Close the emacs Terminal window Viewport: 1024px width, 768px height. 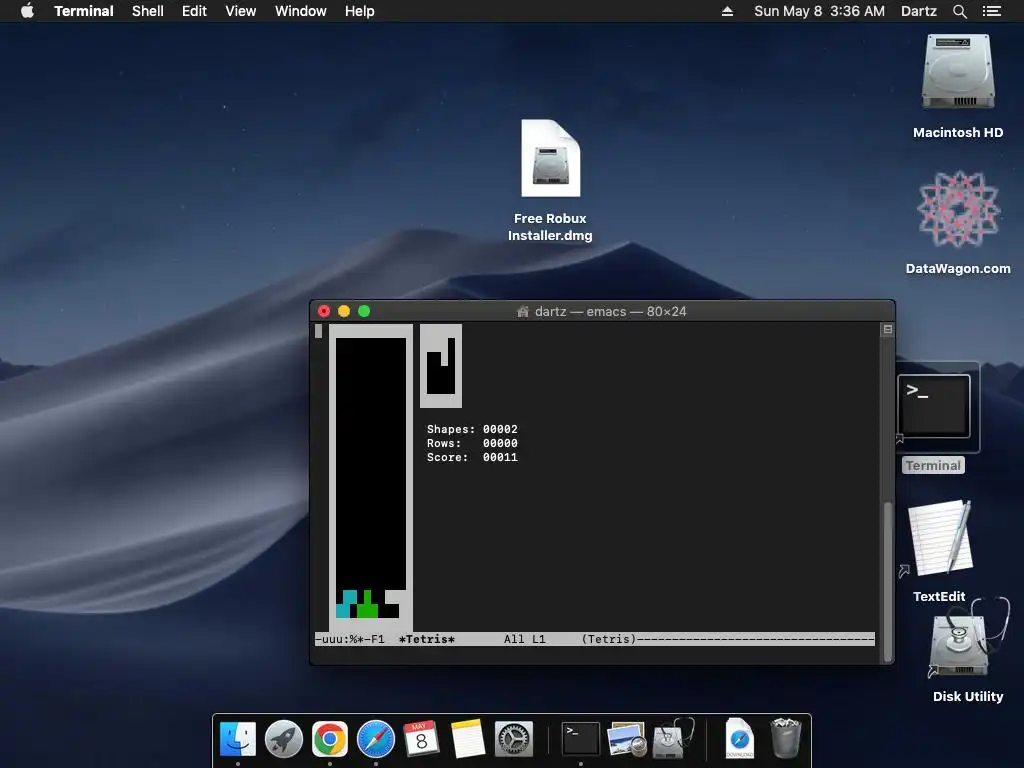[x=324, y=312]
